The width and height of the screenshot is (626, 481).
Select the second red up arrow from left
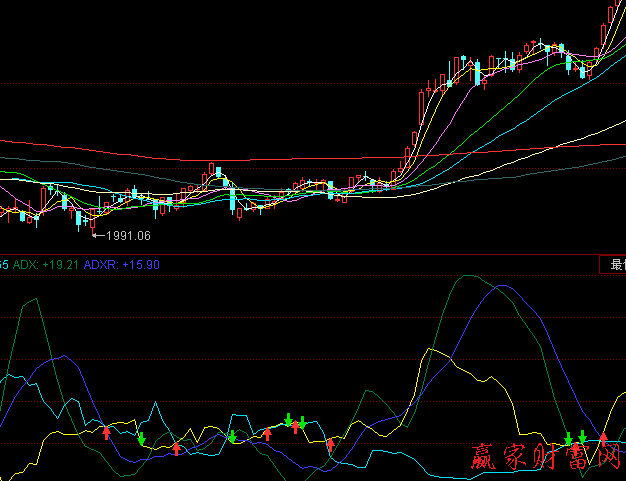(x=177, y=448)
